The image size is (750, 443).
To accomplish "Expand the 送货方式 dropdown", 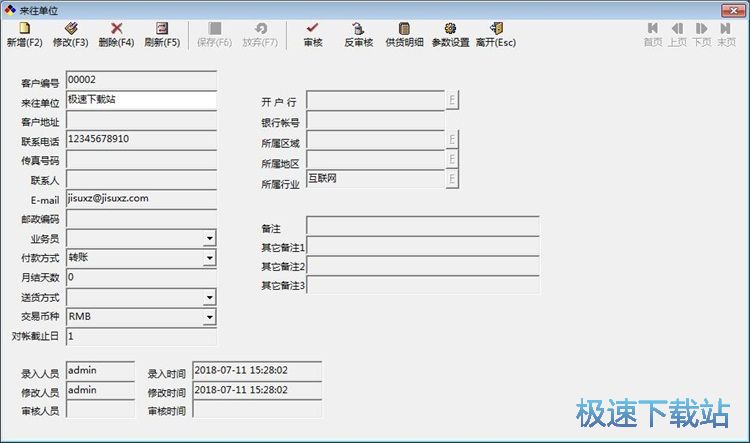I will [210, 298].
